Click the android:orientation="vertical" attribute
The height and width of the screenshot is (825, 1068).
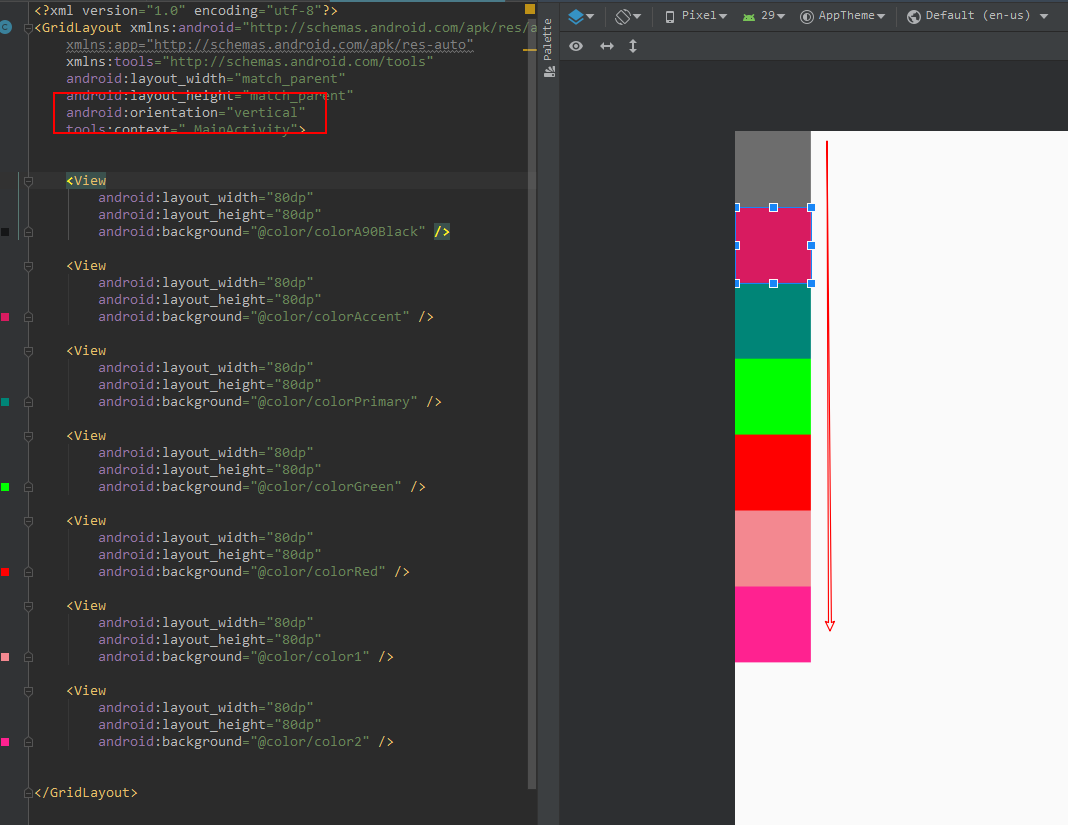point(185,113)
